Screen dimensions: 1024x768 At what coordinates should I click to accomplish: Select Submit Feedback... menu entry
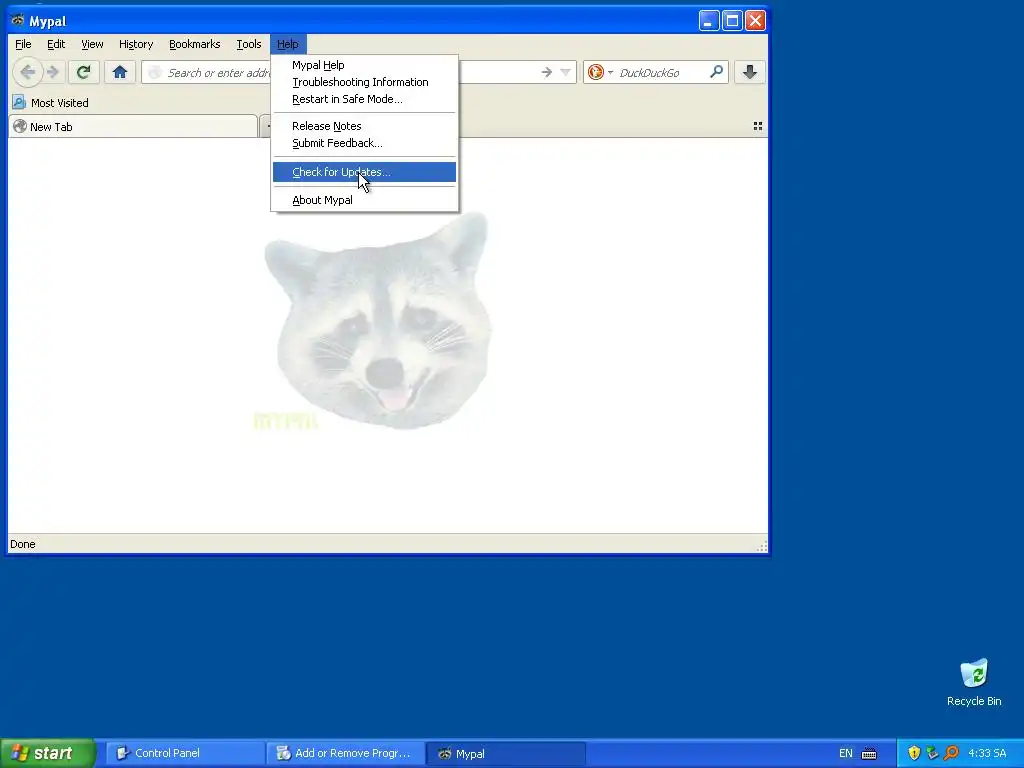(x=364, y=143)
